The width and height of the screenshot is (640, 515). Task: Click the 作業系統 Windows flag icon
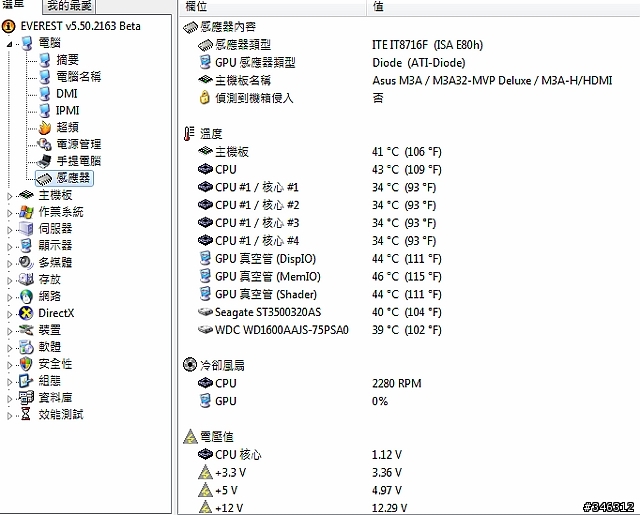tap(26, 212)
